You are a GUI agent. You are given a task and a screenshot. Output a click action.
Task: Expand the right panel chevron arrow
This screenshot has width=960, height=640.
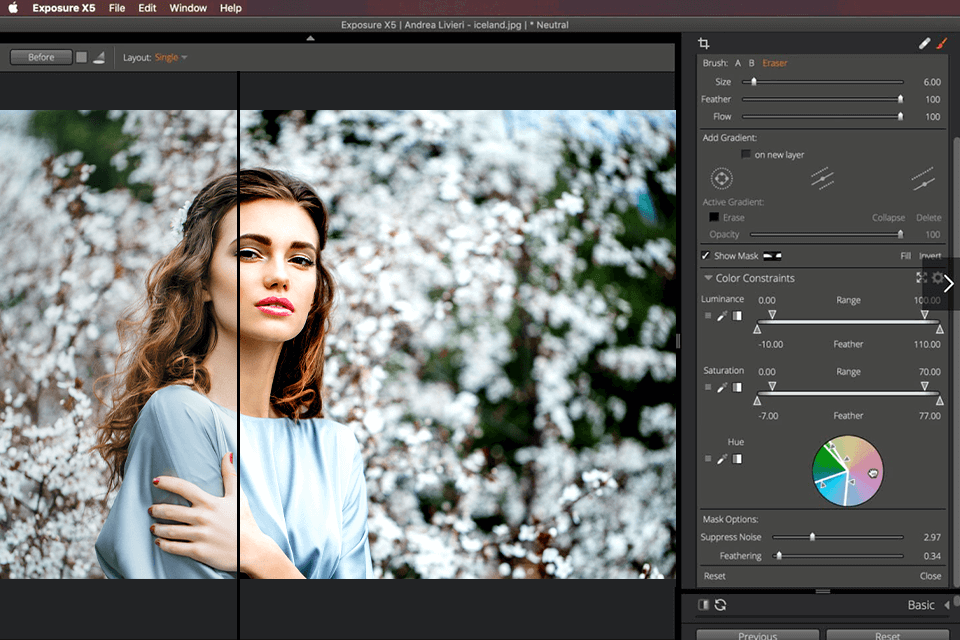tap(948, 284)
